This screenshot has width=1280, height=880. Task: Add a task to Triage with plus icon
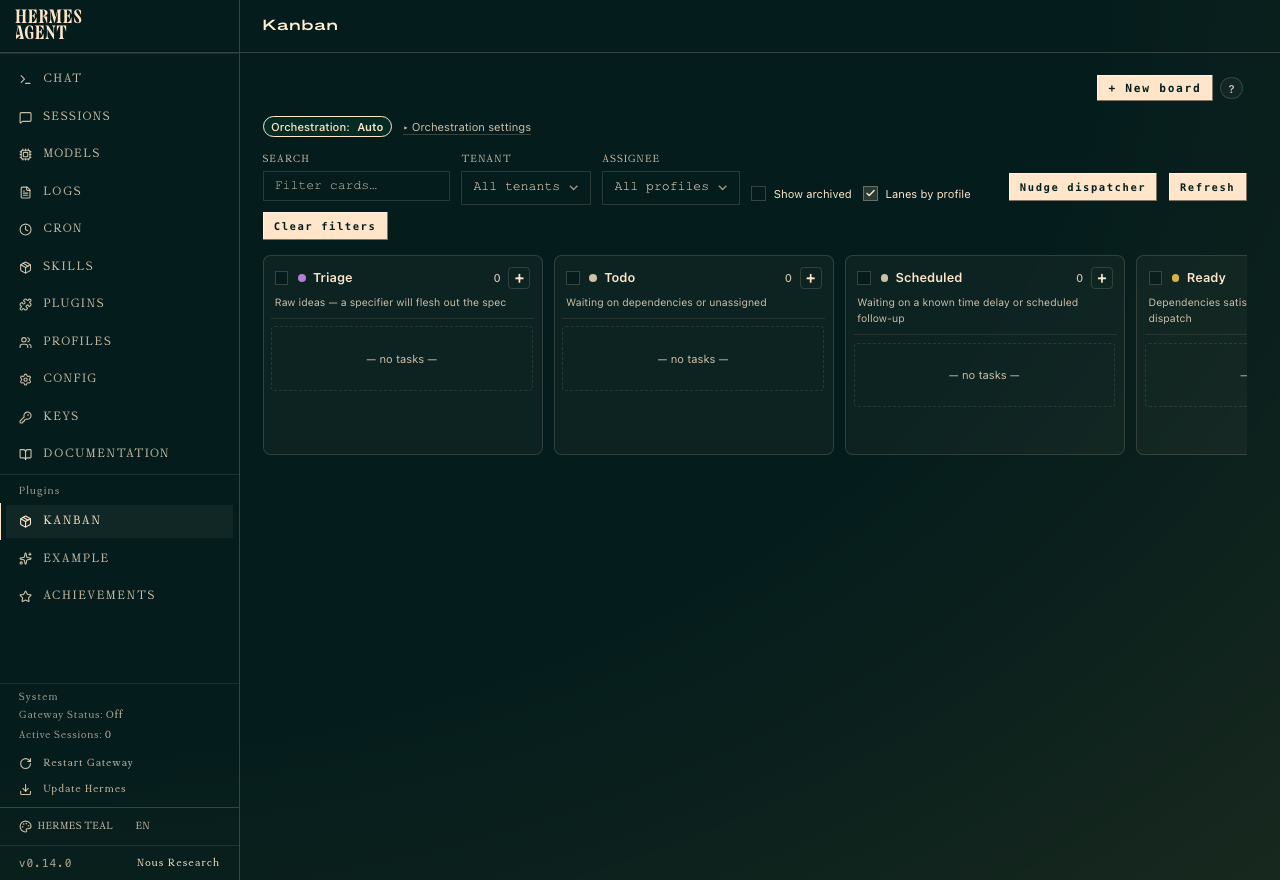519,278
